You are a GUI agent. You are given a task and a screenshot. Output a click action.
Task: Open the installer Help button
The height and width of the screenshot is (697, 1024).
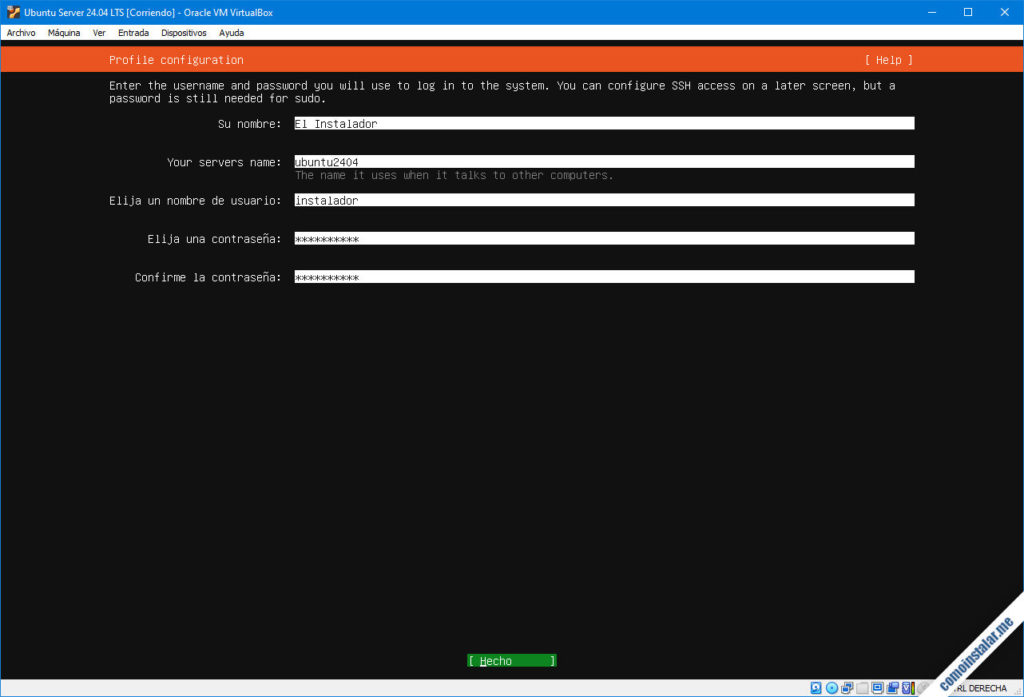[x=888, y=60]
